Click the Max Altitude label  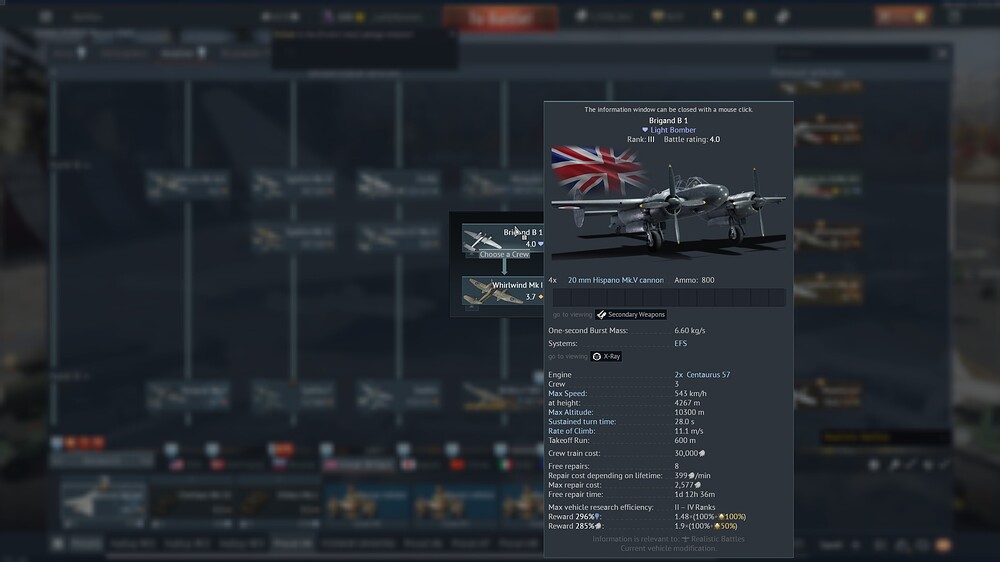573,412
